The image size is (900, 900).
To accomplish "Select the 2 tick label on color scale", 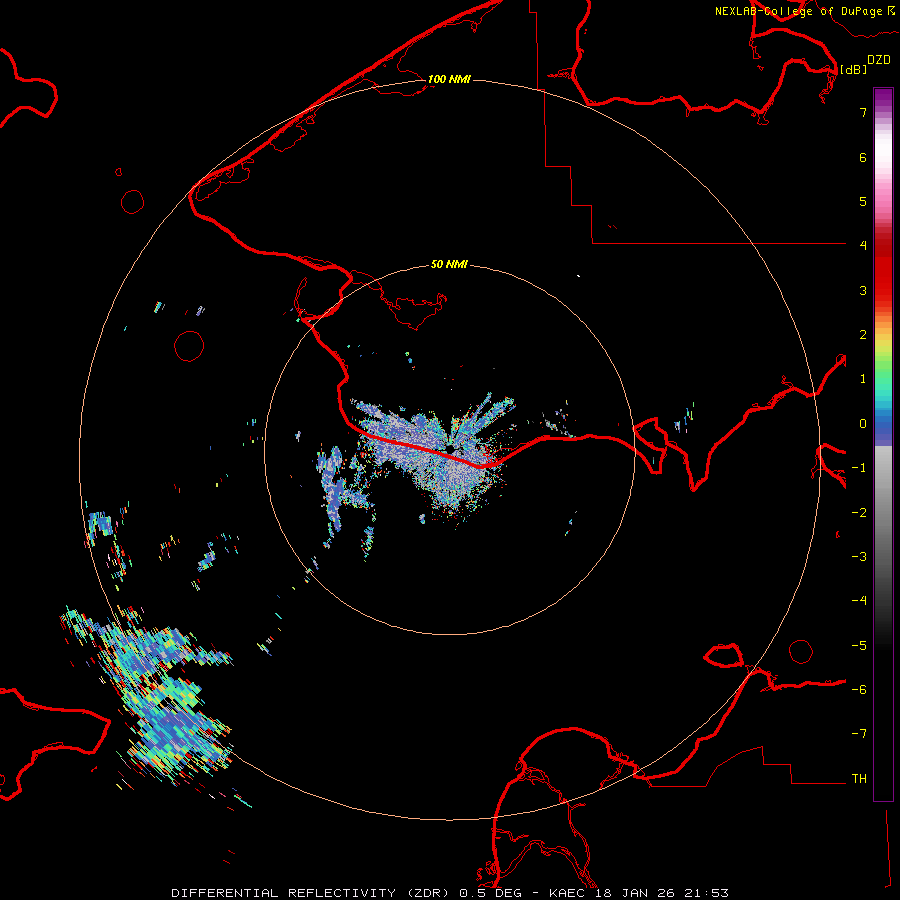I will click(863, 335).
